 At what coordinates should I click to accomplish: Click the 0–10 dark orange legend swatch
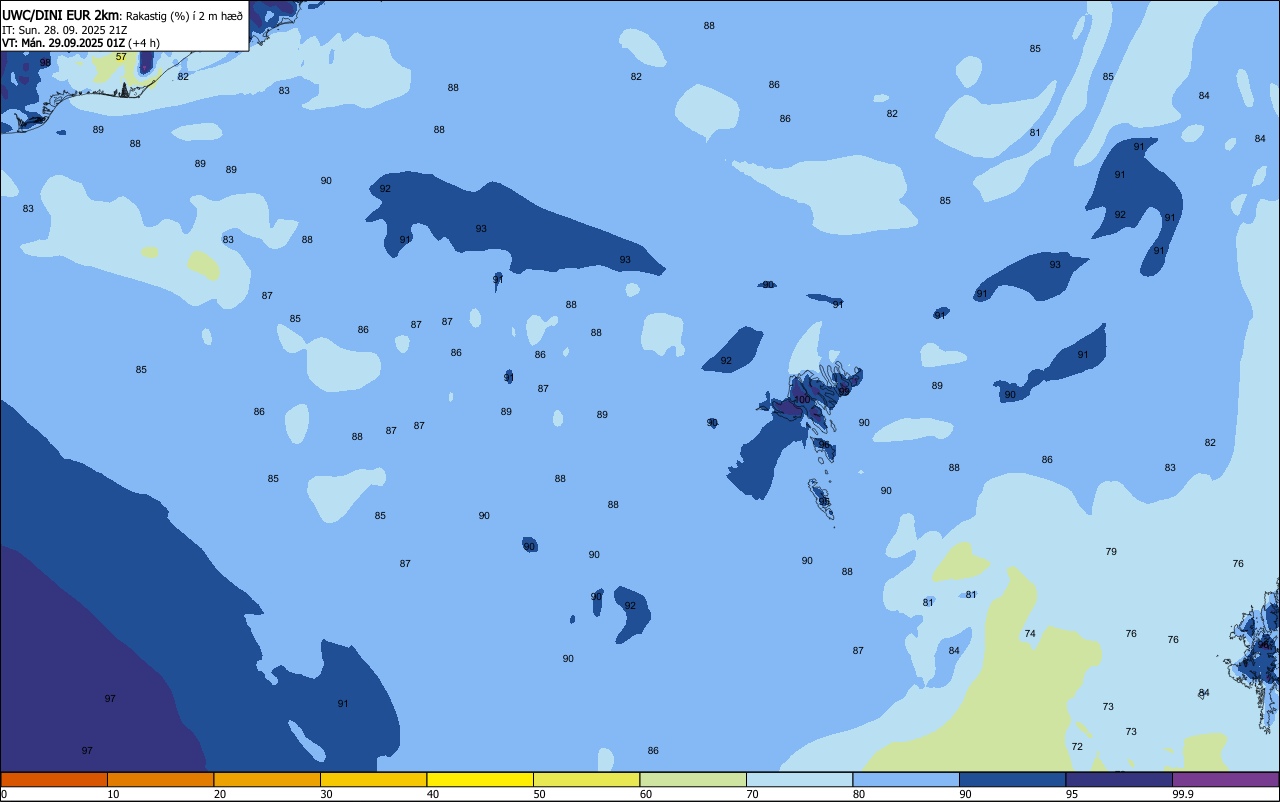54,779
